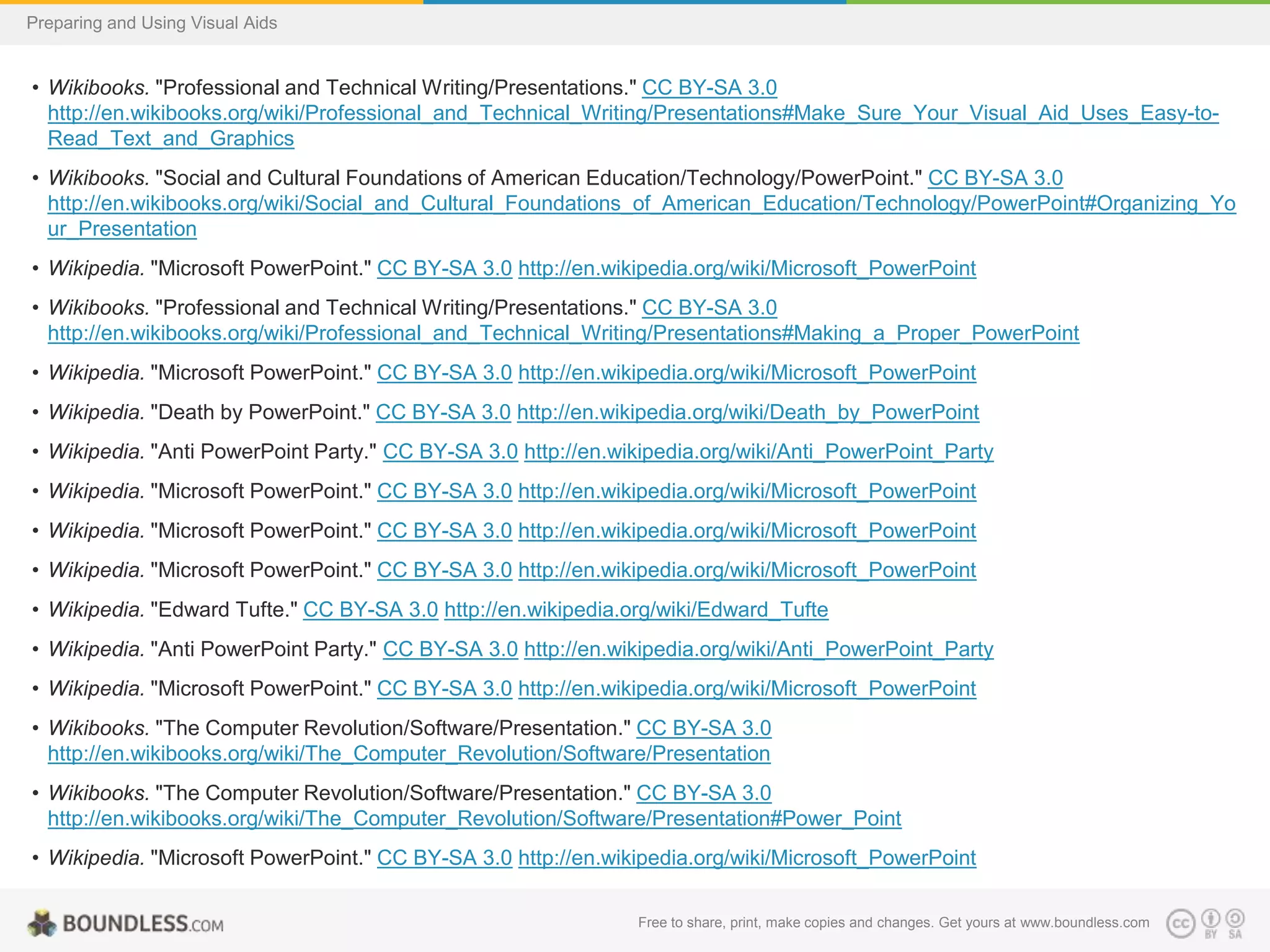Open the Social_and_Cultural_Foundations Wikibooks URL
The image size is (1270, 952).
tap(642, 216)
